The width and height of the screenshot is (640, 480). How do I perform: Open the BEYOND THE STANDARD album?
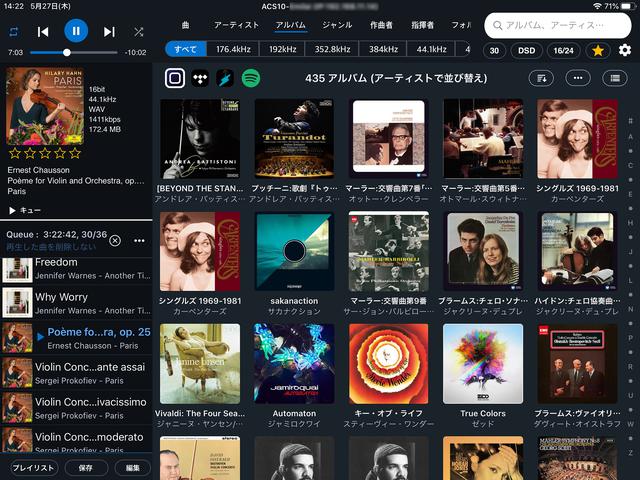coord(200,139)
